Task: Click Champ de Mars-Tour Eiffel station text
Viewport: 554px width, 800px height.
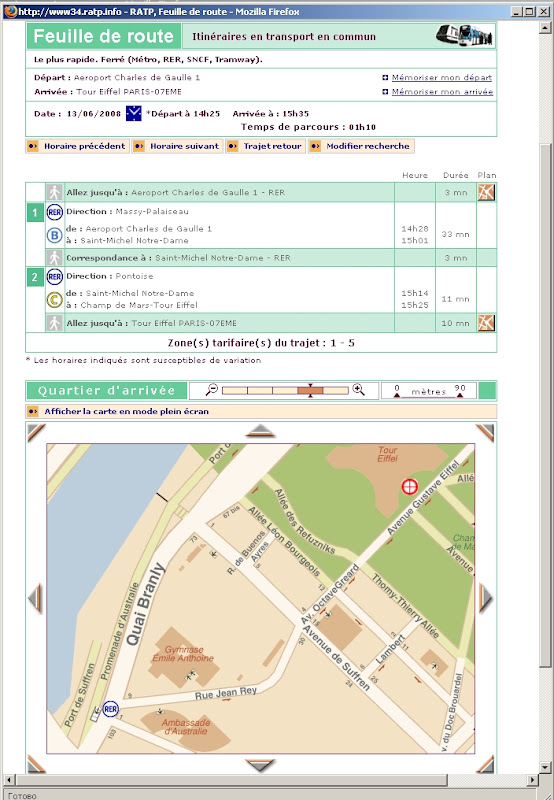Action: coord(139,305)
